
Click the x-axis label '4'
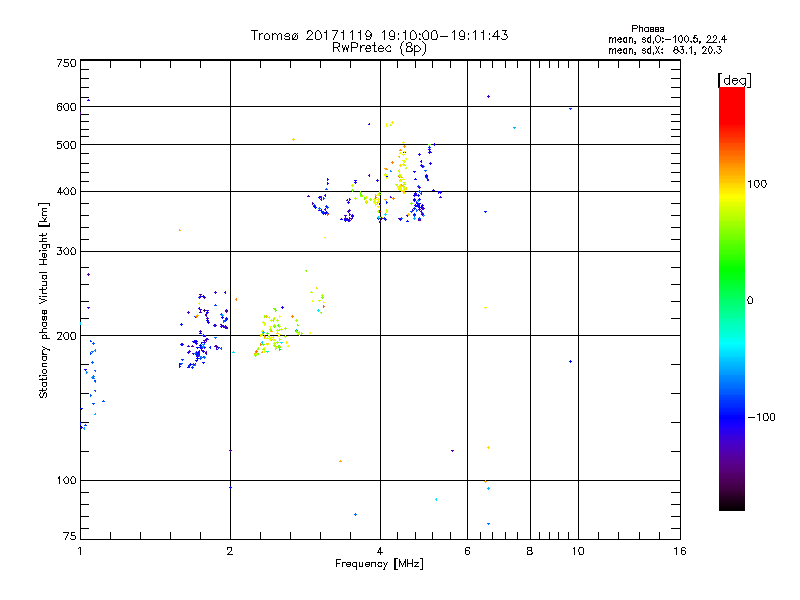coord(380,551)
